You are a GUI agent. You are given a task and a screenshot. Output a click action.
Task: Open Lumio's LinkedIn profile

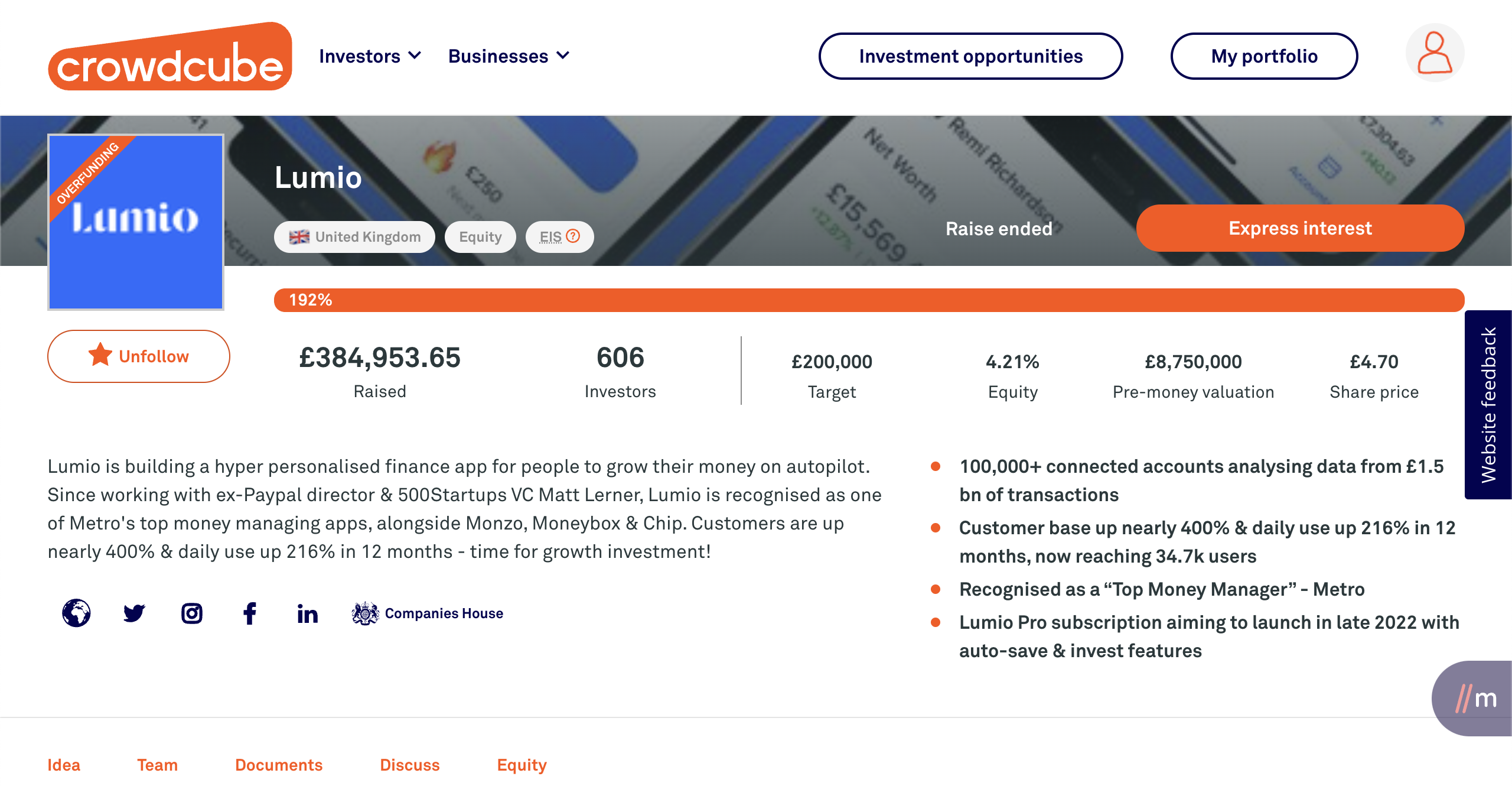click(x=307, y=614)
